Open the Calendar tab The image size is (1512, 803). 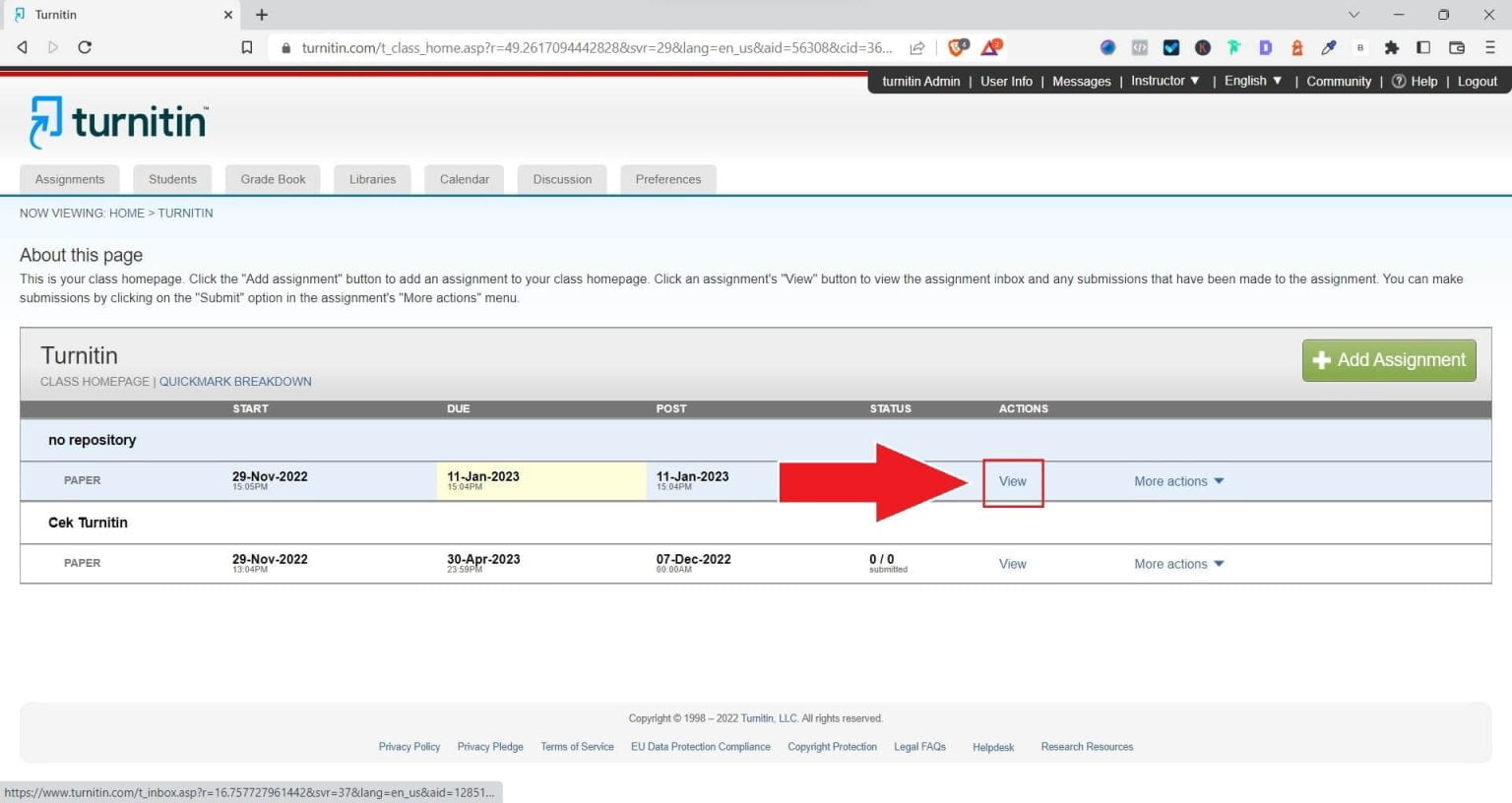pyautogui.click(x=464, y=179)
